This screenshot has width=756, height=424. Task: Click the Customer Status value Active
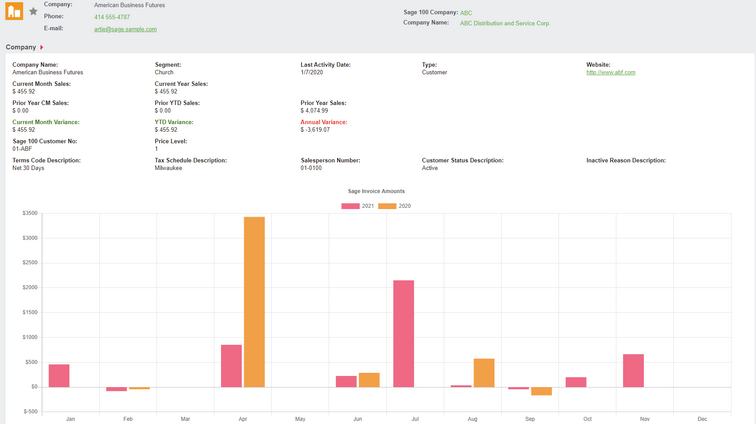point(430,168)
